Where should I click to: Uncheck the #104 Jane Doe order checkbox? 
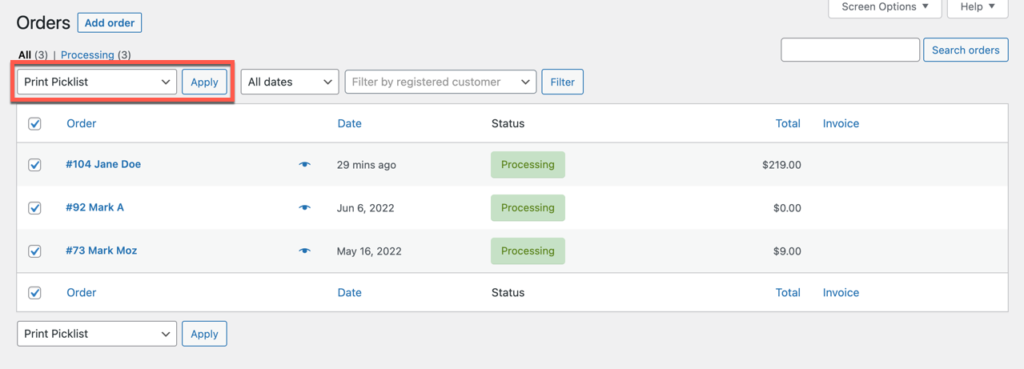[x=35, y=165]
